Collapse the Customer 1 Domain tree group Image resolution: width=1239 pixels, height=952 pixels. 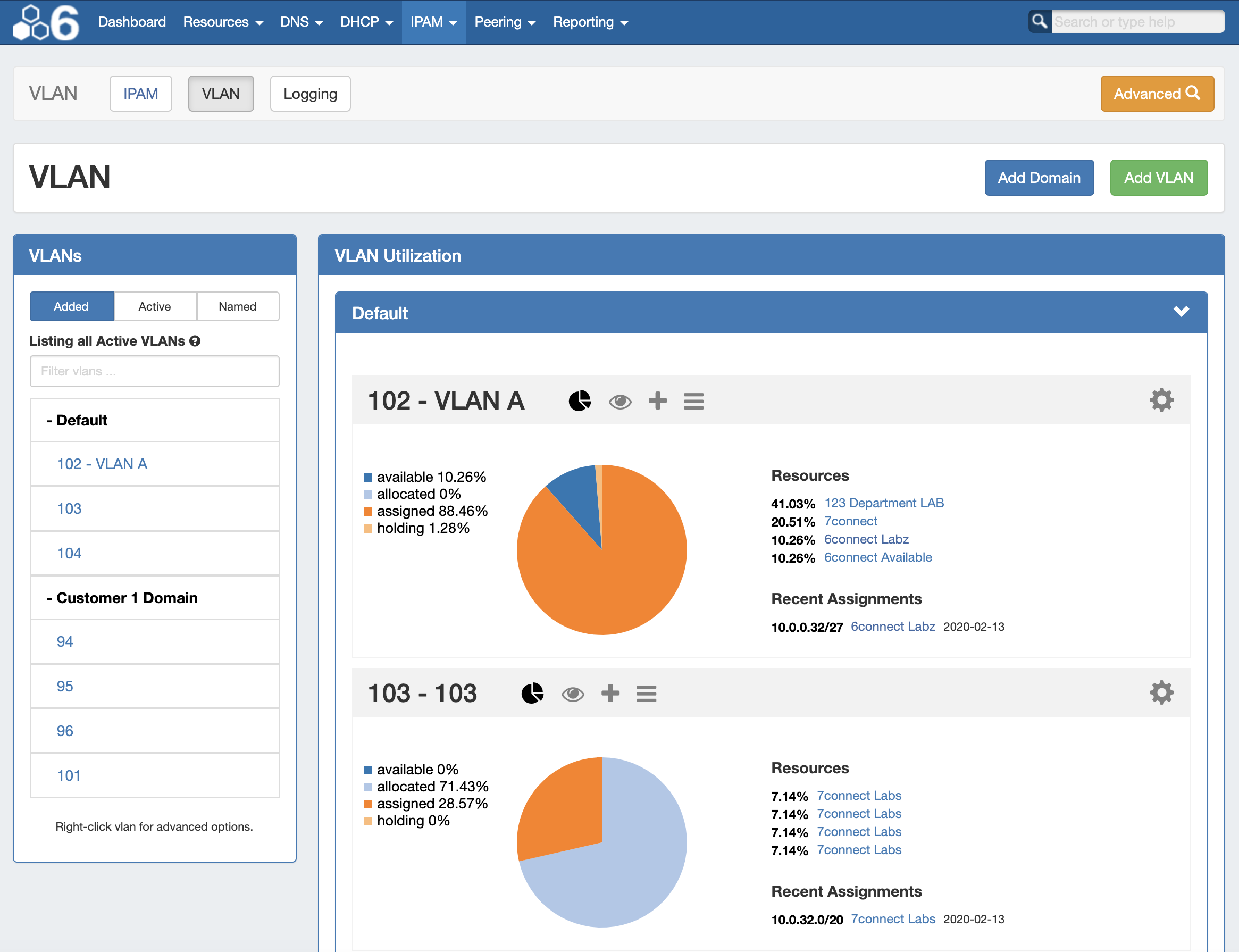pos(121,598)
